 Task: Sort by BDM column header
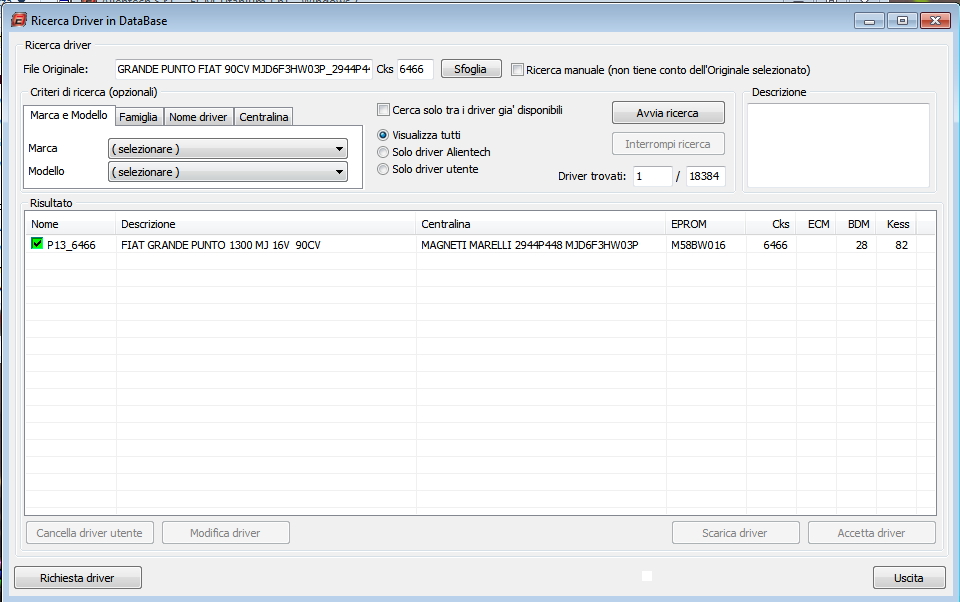coord(856,224)
